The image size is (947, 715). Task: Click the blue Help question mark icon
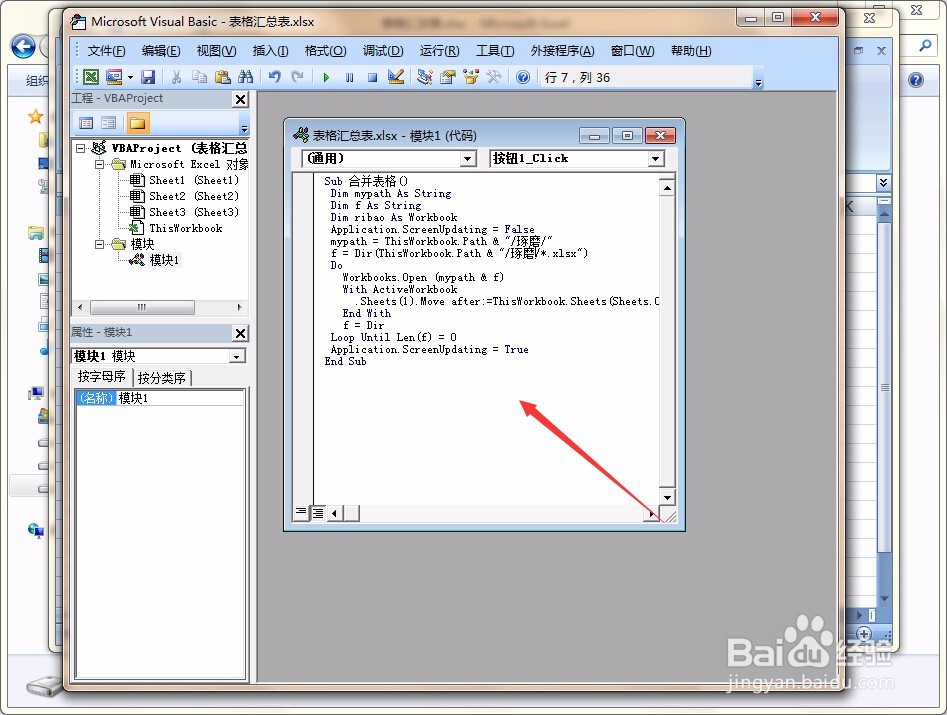(x=523, y=77)
